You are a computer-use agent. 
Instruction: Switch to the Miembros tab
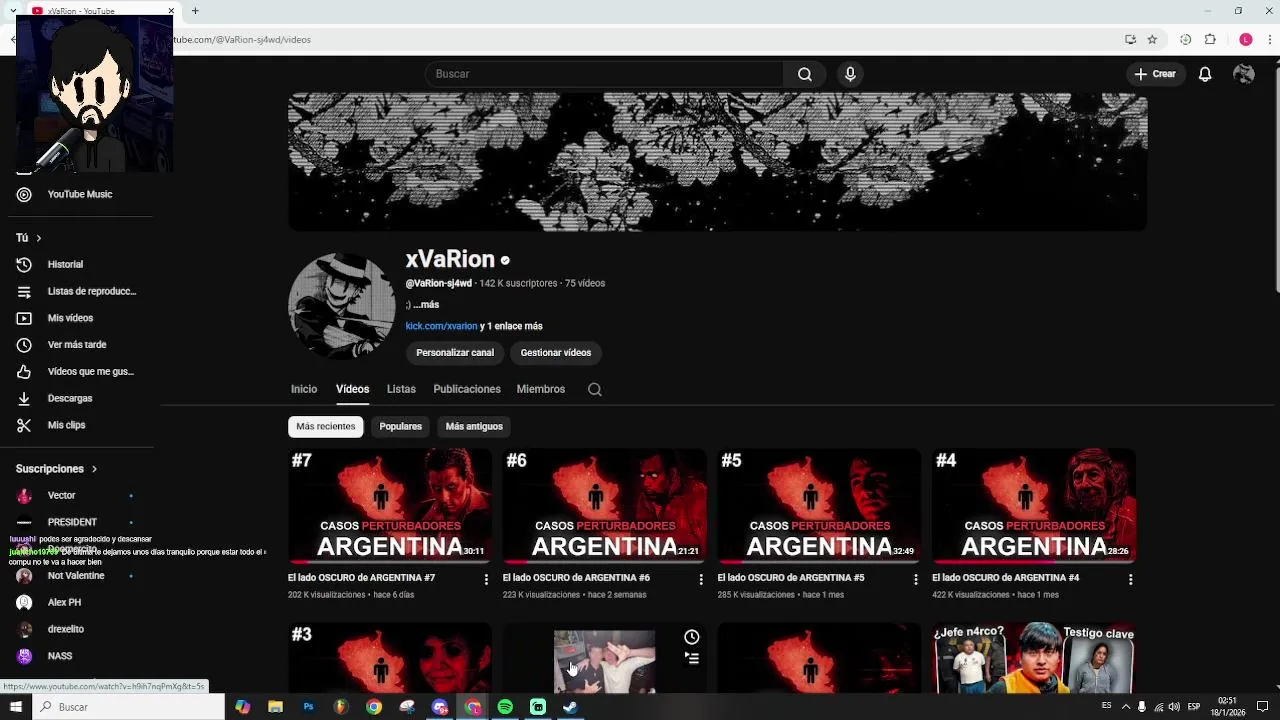541,389
